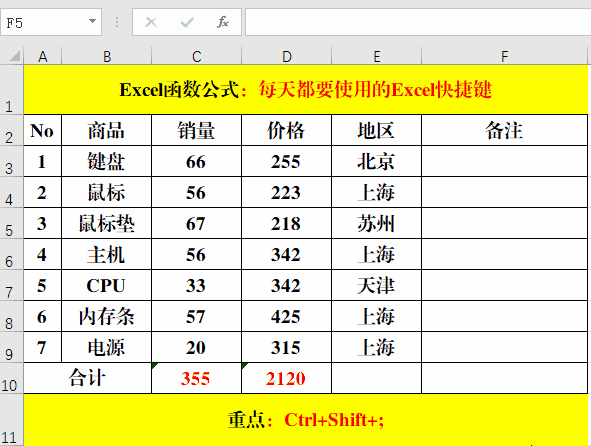Viewport: 591px width, 446px height.
Task: Select row 2 header
Action: pyautogui.click(x=11, y=130)
